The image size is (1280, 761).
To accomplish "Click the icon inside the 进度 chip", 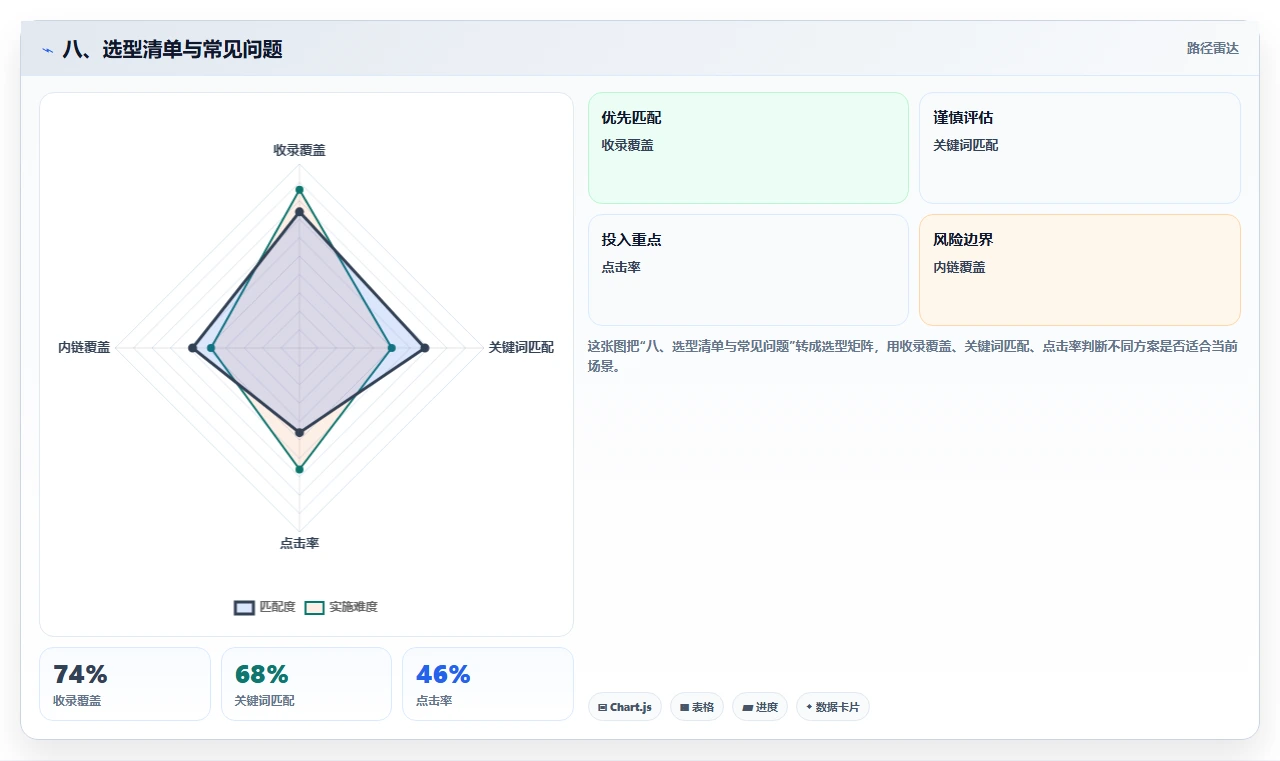I will (x=747, y=707).
